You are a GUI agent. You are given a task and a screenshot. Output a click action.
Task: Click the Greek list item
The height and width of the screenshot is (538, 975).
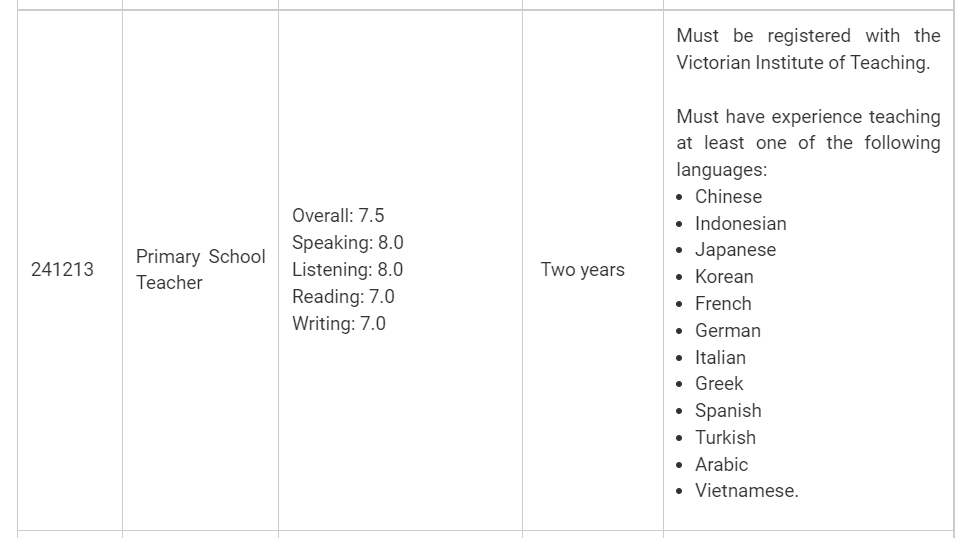tap(719, 384)
